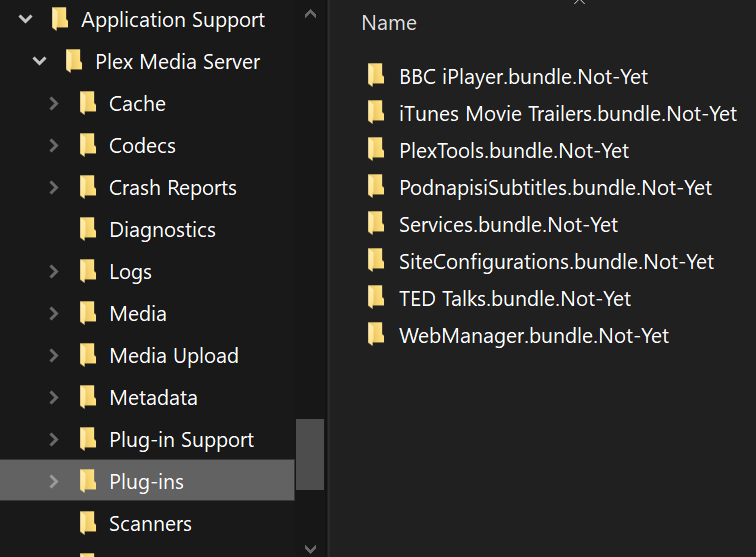
Task: Select the Scanners tree label
Action: (x=150, y=524)
